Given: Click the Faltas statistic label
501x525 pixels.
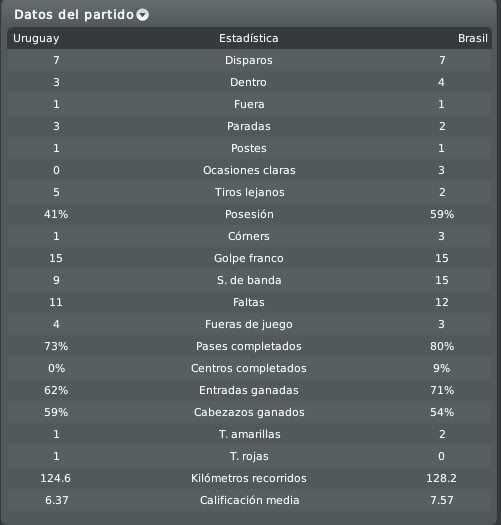Looking at the screenshot, I should tap(248, 302).
